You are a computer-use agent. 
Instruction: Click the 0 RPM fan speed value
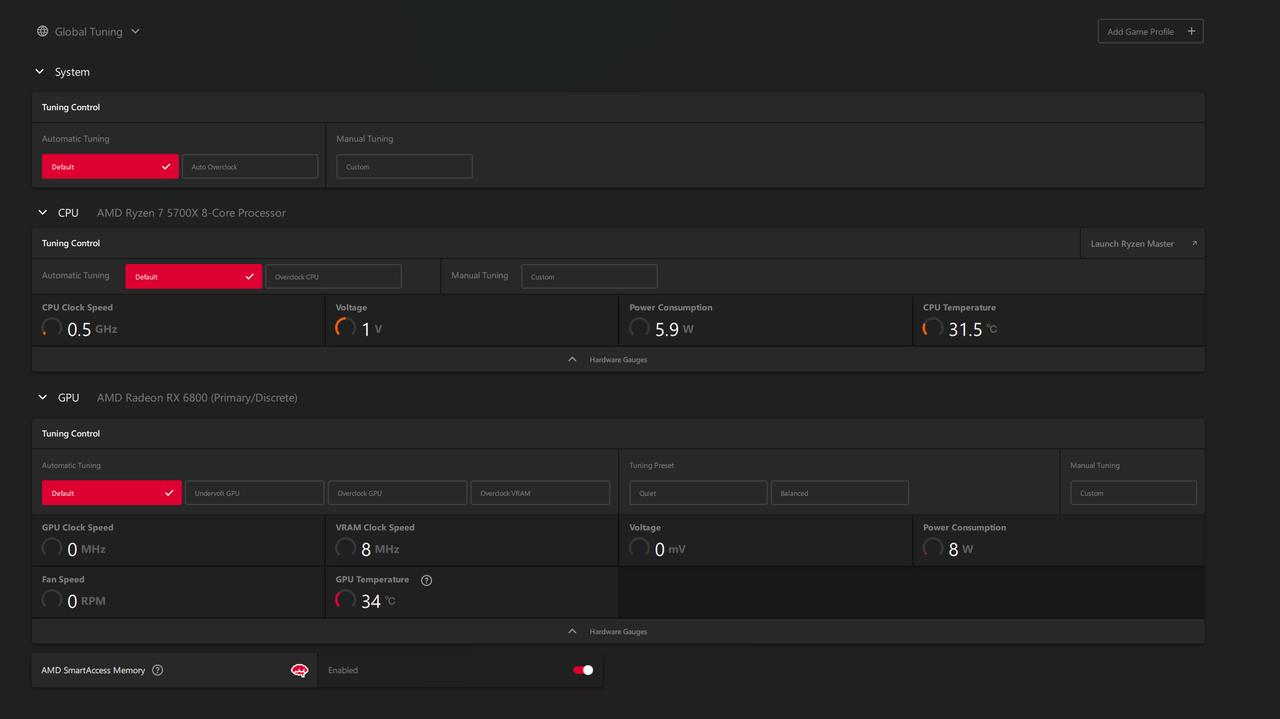pos(86,601)
